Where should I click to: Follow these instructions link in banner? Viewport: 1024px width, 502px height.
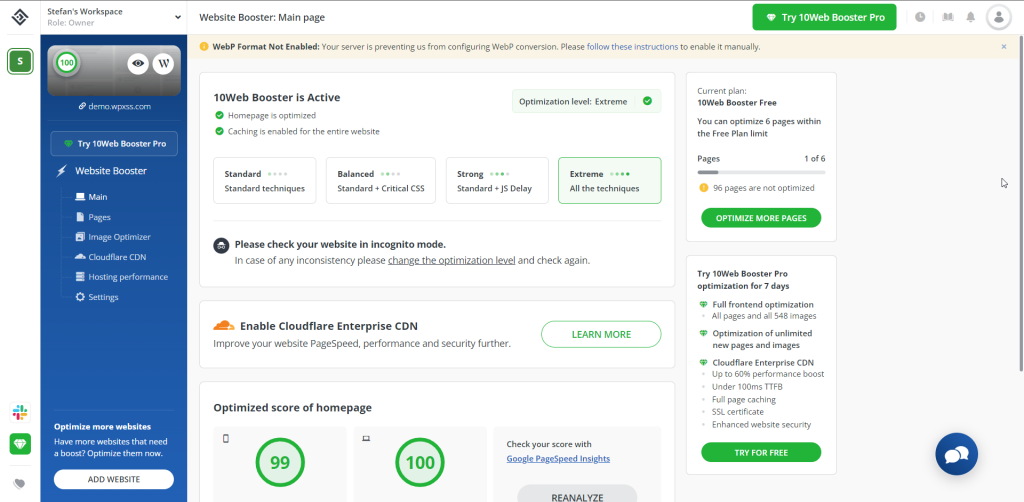tap(633, 47)
